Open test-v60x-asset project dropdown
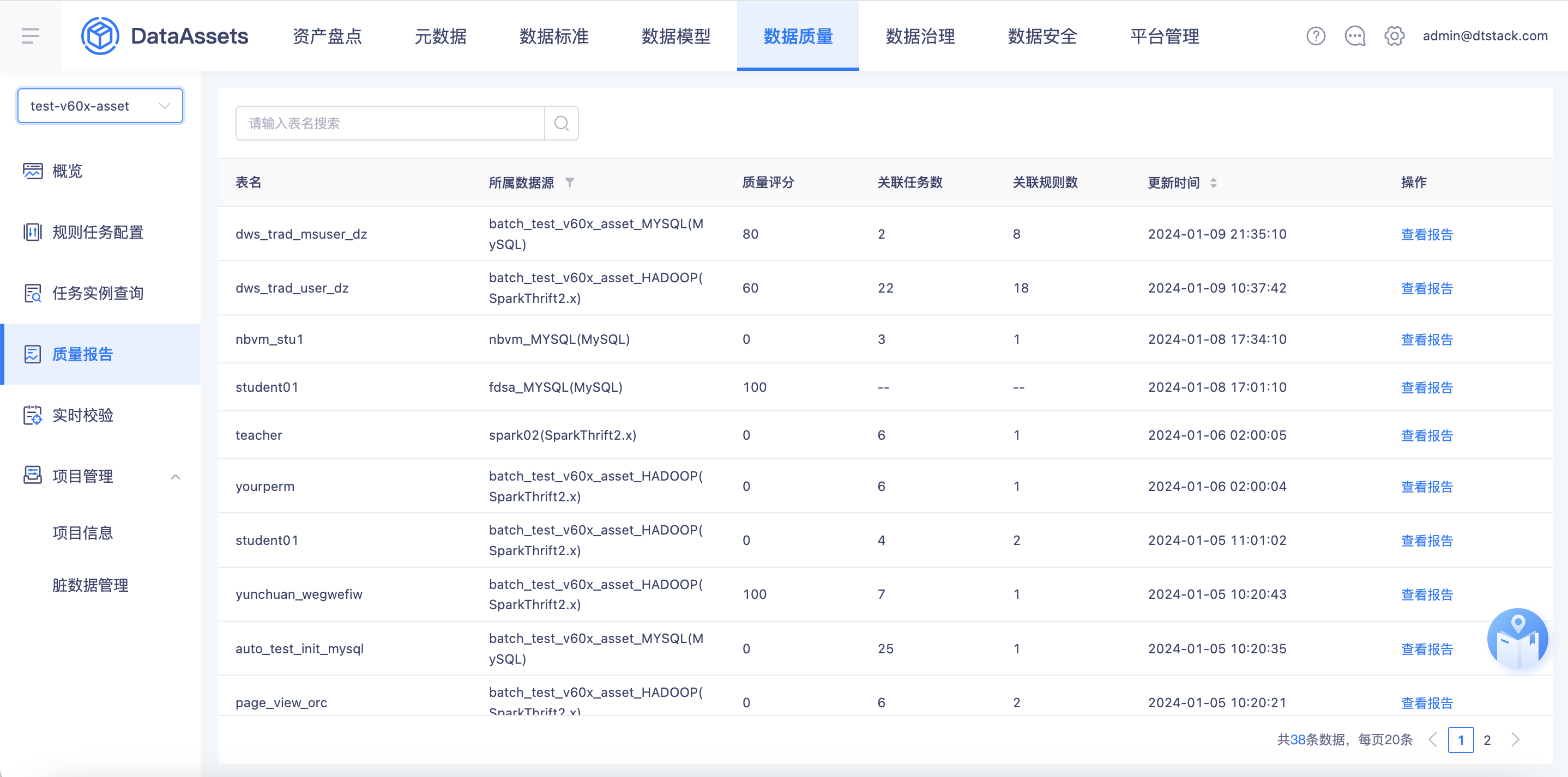The height and width of the screenshot is (777, 1568). 100,106
